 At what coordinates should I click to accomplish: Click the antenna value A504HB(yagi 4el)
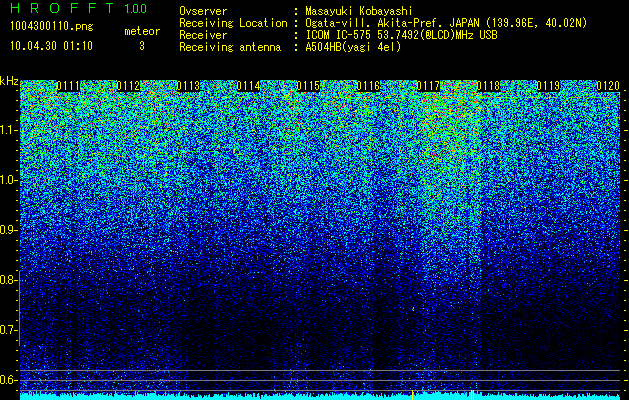coord(353,47)
